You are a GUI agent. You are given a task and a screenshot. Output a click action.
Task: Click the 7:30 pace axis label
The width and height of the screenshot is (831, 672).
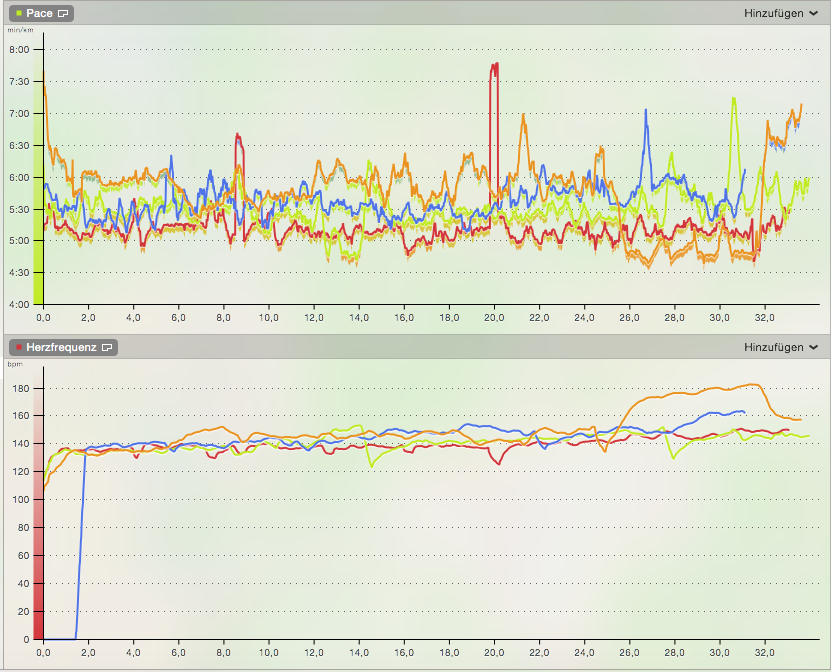click(19, 82)
